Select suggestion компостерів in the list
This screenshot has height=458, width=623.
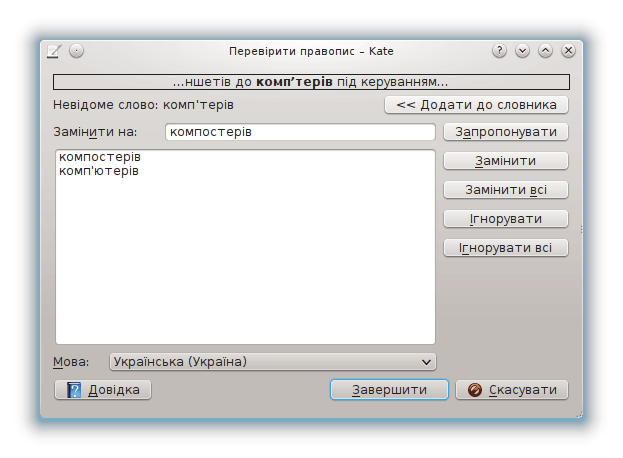[x=100, y=158]
